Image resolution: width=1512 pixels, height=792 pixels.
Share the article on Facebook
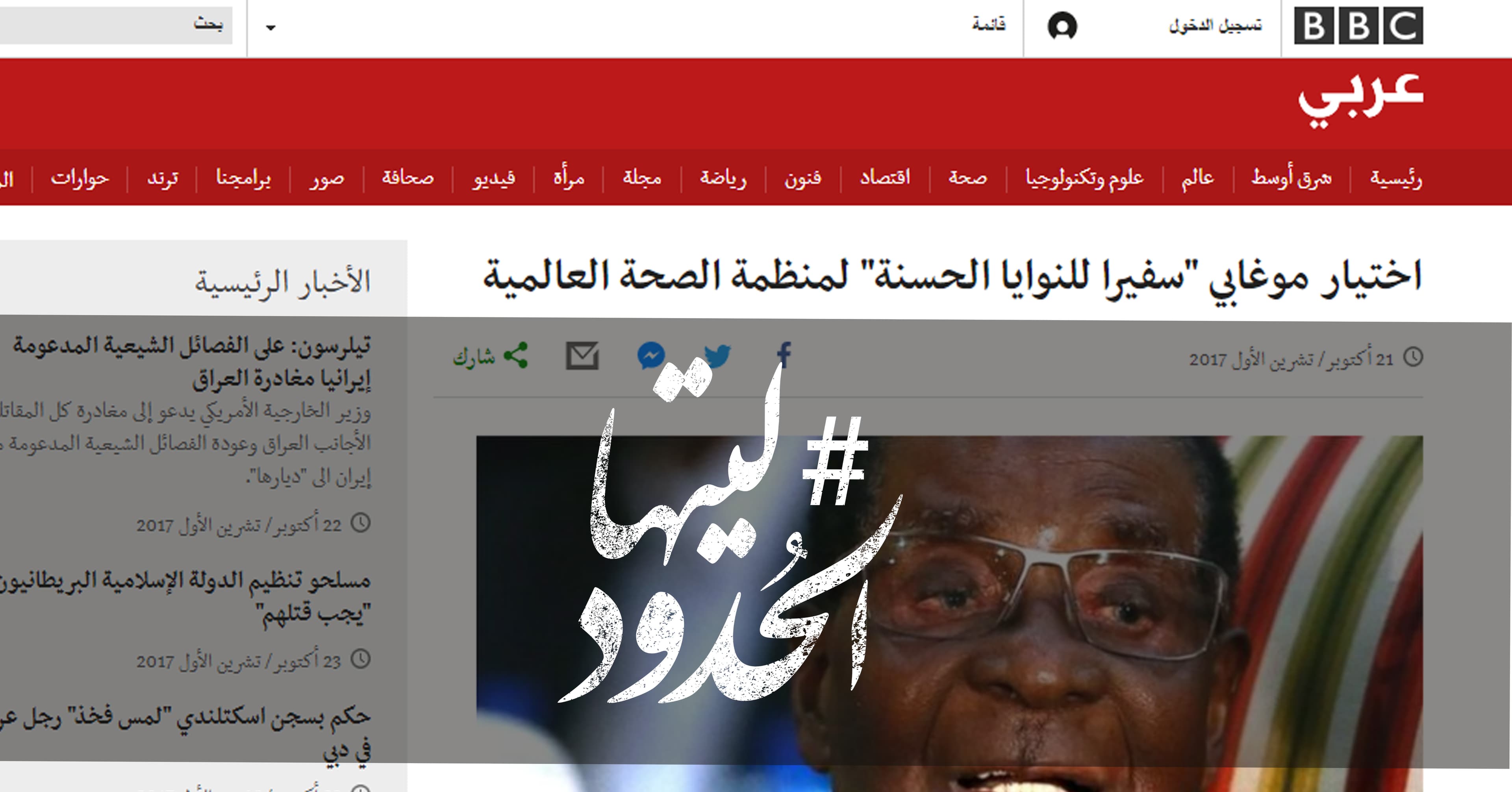tap(784, 355)
